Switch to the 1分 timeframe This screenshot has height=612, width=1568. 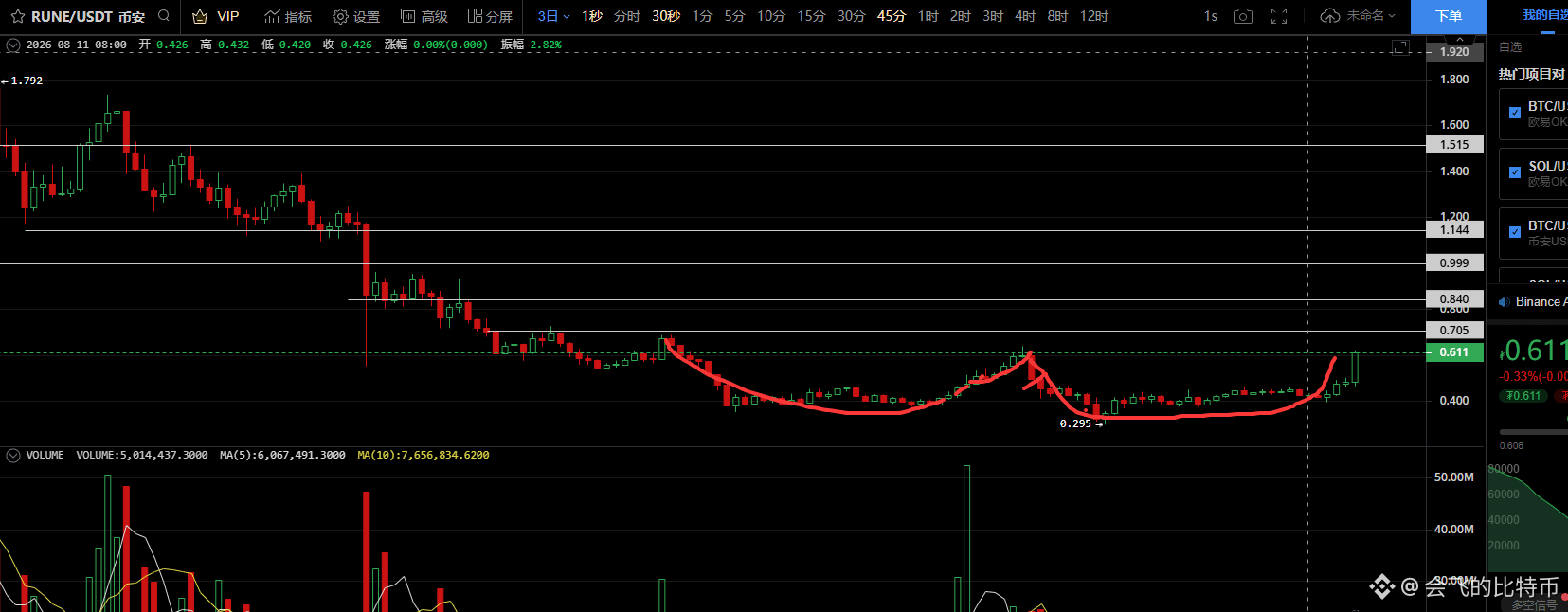tap(702, 16)
